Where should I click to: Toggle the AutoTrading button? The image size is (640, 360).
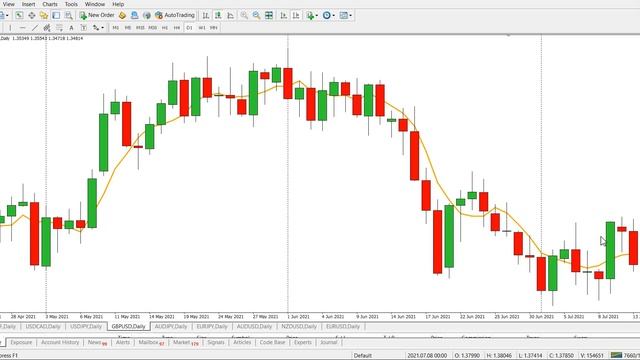[x=175, y=16]
